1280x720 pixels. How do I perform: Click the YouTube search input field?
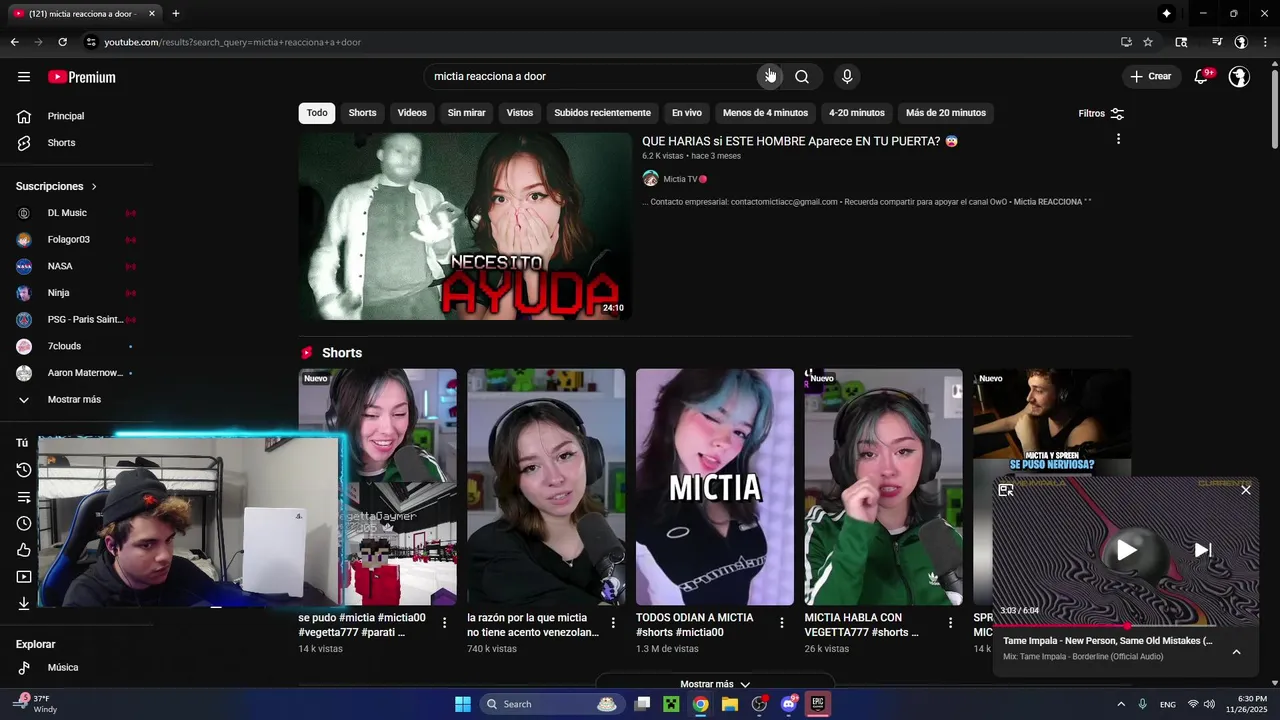coord(590,76)
